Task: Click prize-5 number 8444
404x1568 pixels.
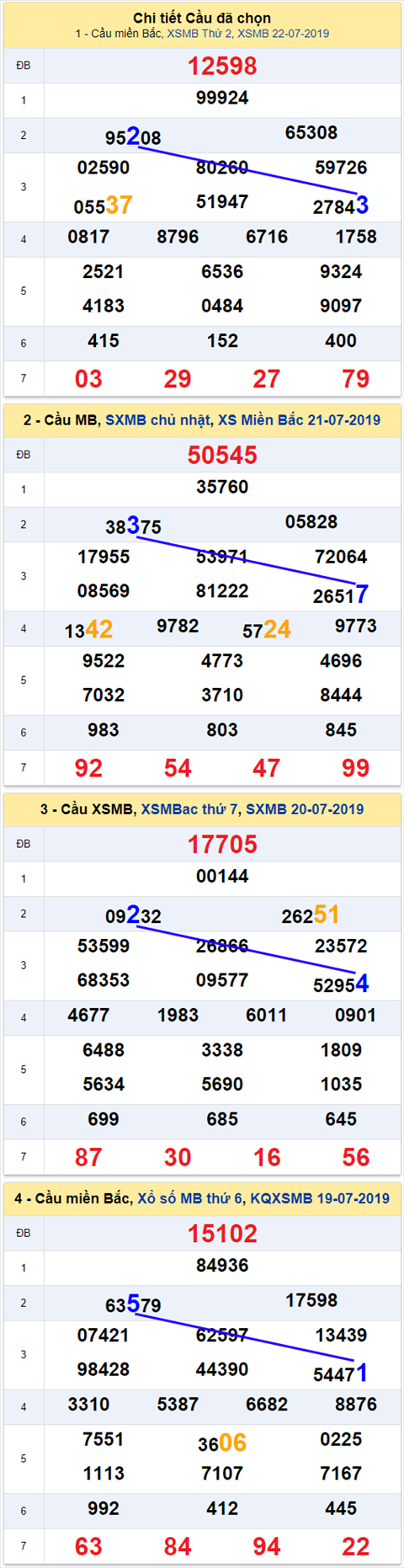Action: tap(341, 695)
